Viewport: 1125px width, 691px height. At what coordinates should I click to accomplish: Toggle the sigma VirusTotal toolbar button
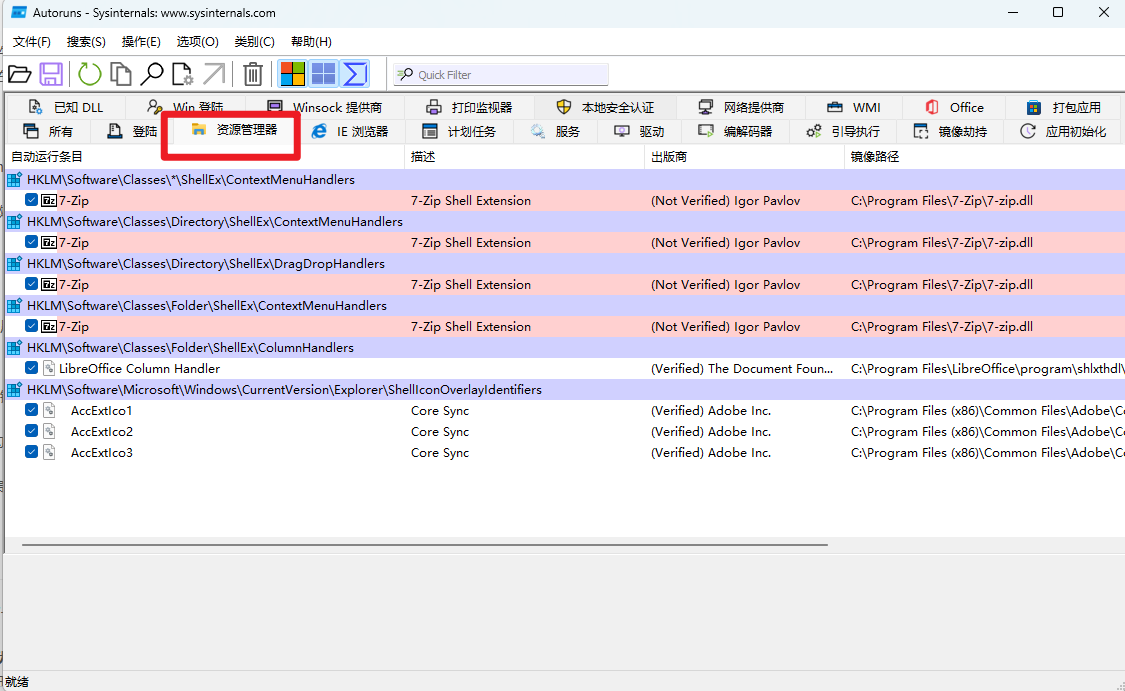(354, 74)
